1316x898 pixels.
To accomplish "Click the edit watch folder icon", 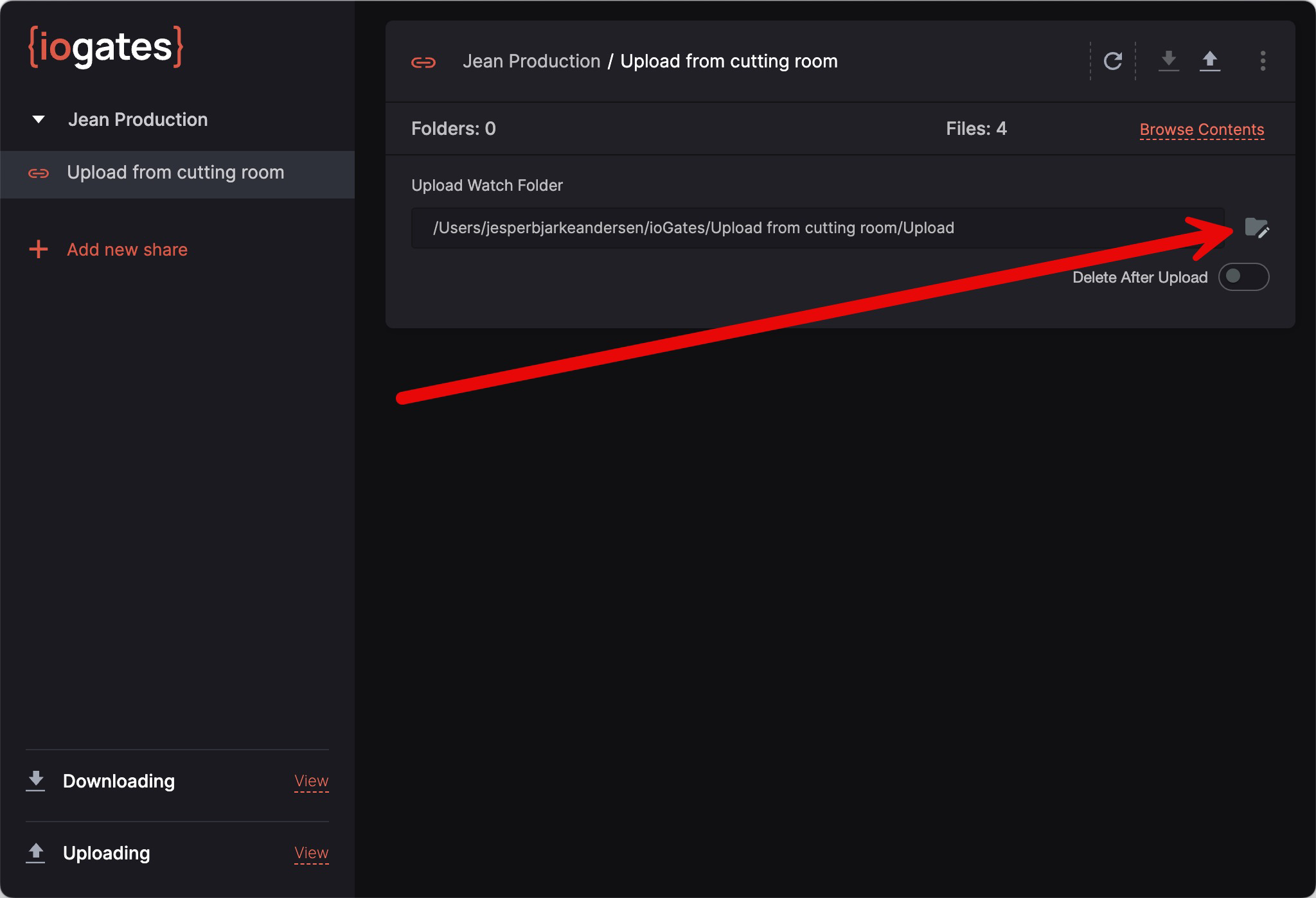I will click(1256, 228).
